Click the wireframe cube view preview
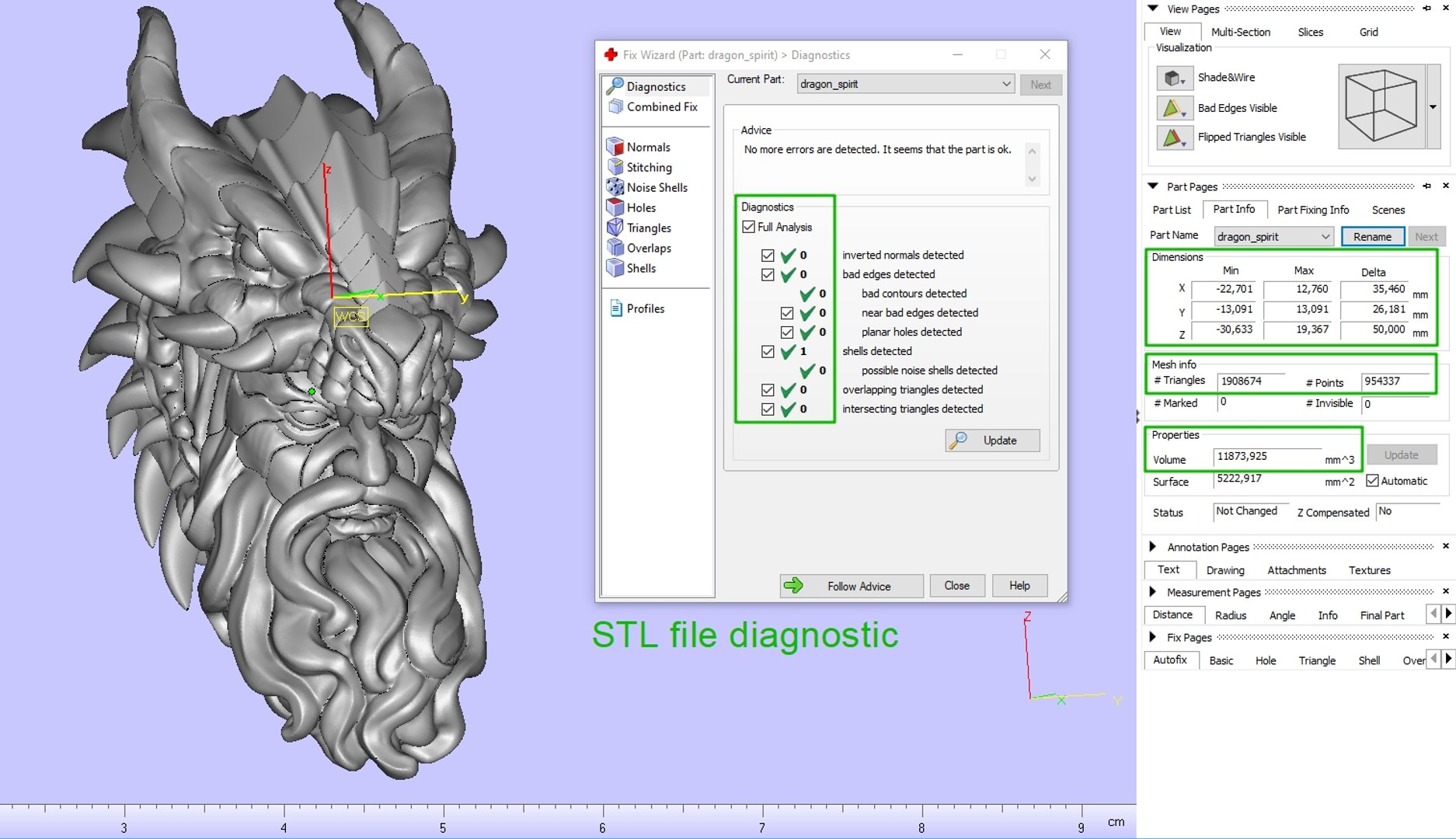This screenshot has width=1456, height=839. [1381, 106]
